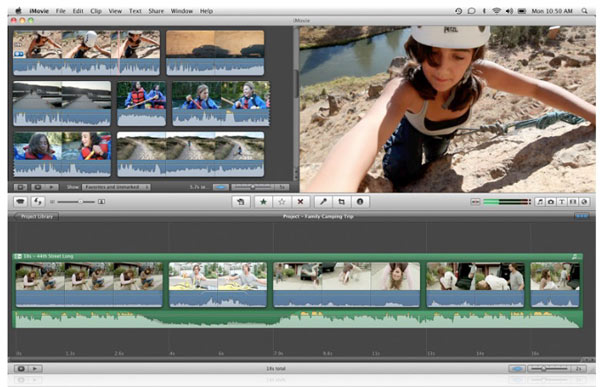600x387 pixels.
Task: Unmark selection with hollow star button
Action: click(x=282, y=202)
